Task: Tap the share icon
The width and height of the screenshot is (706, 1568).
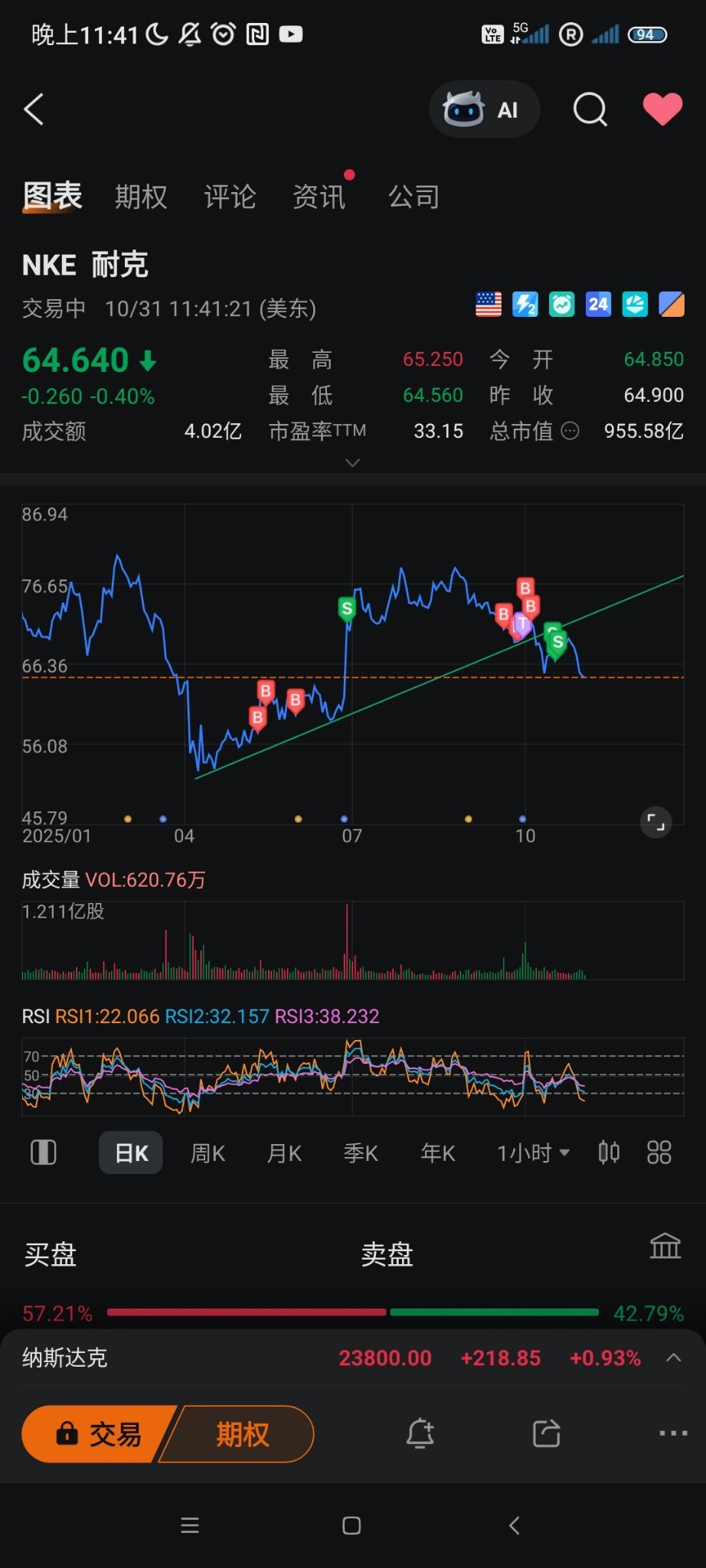Action: [547, 1433]
